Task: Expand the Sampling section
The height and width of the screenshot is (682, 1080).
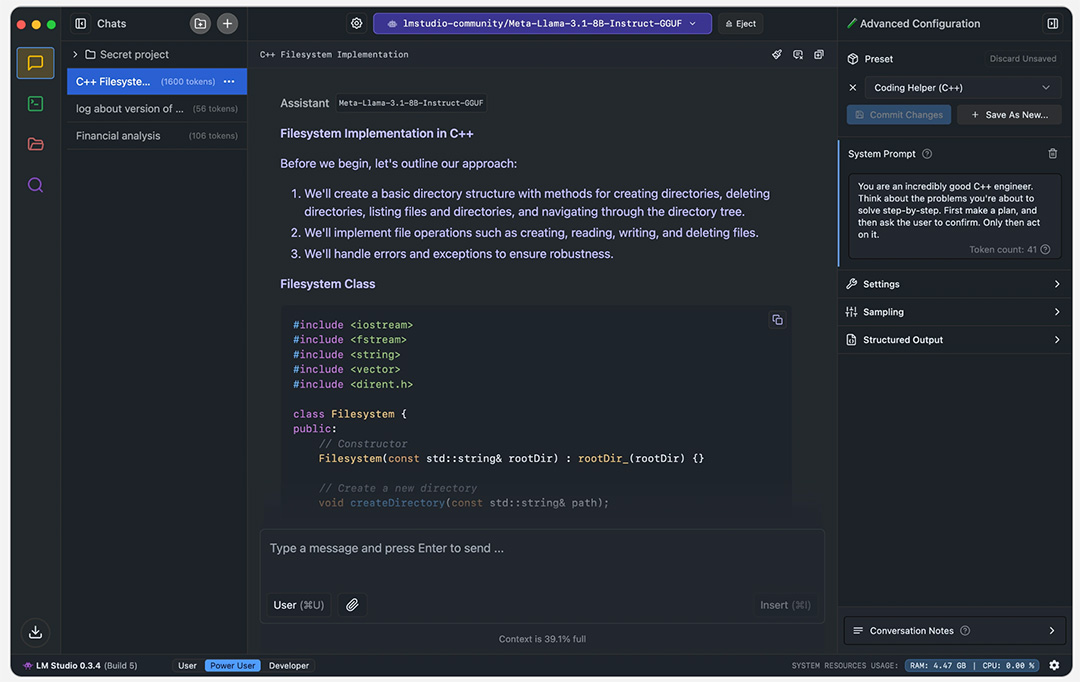Action: coord(953,312)
